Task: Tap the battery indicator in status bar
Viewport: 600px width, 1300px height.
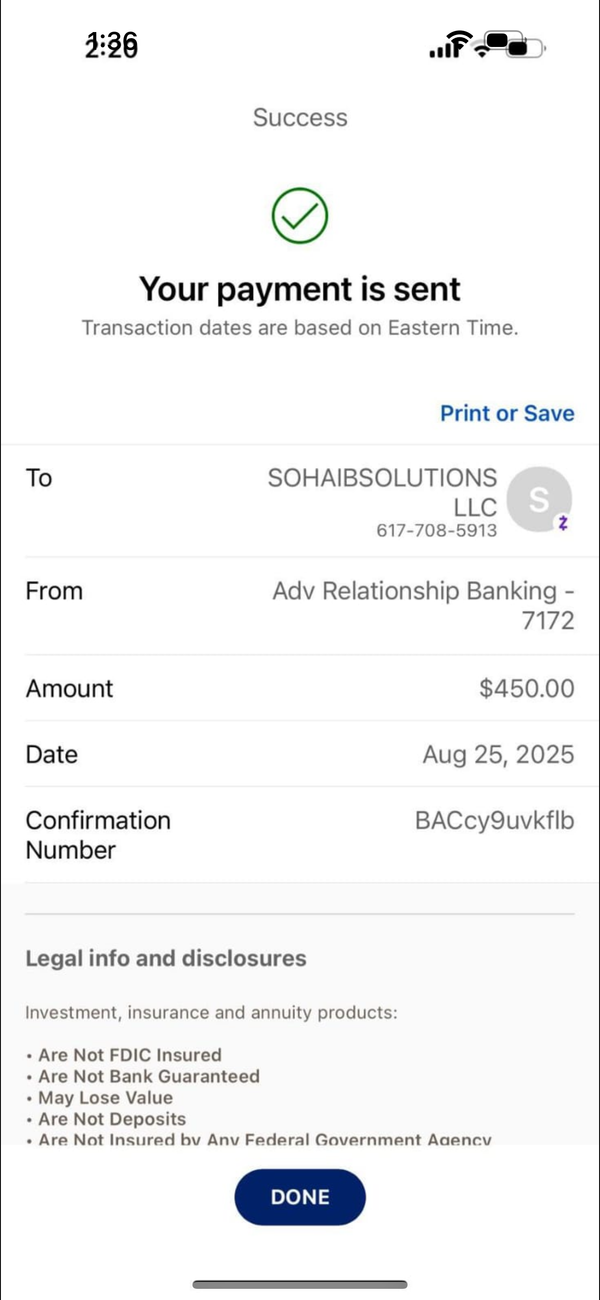Action: 514,45
